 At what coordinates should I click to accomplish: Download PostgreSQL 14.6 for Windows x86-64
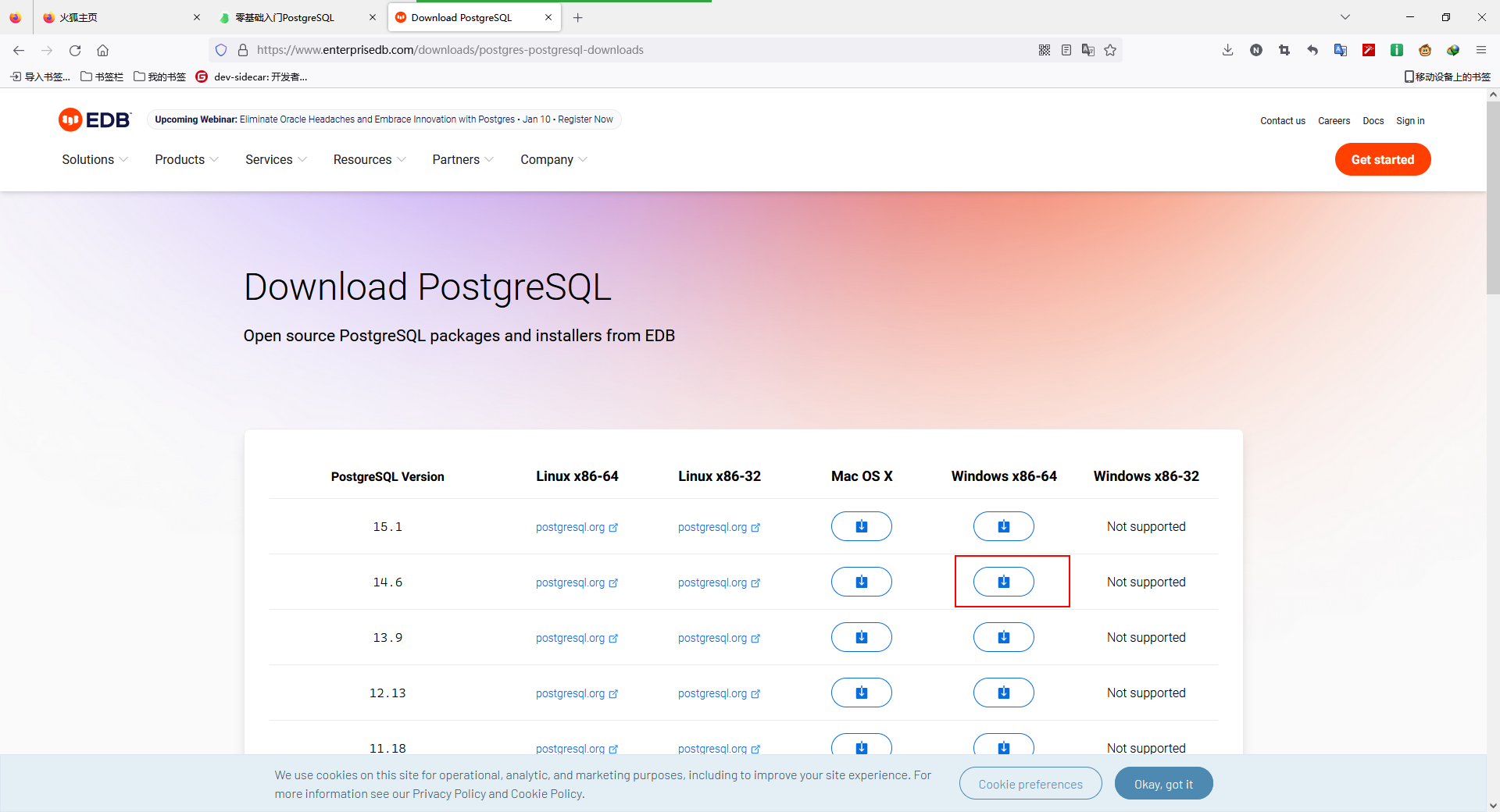(x=1003, y=581)
